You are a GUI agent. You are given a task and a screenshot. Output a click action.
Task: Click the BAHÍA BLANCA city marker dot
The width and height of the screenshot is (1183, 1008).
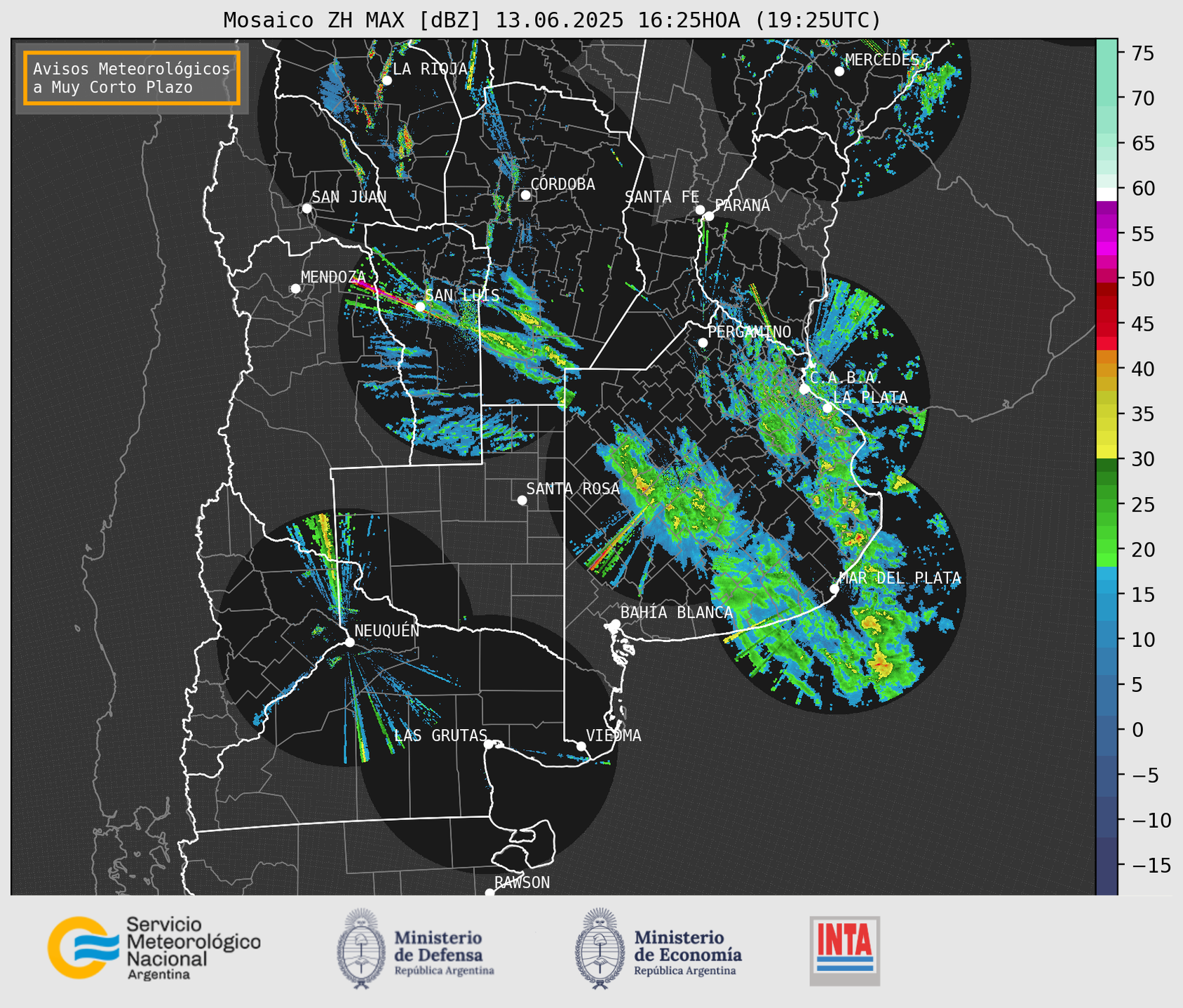[x=615, y=624]
